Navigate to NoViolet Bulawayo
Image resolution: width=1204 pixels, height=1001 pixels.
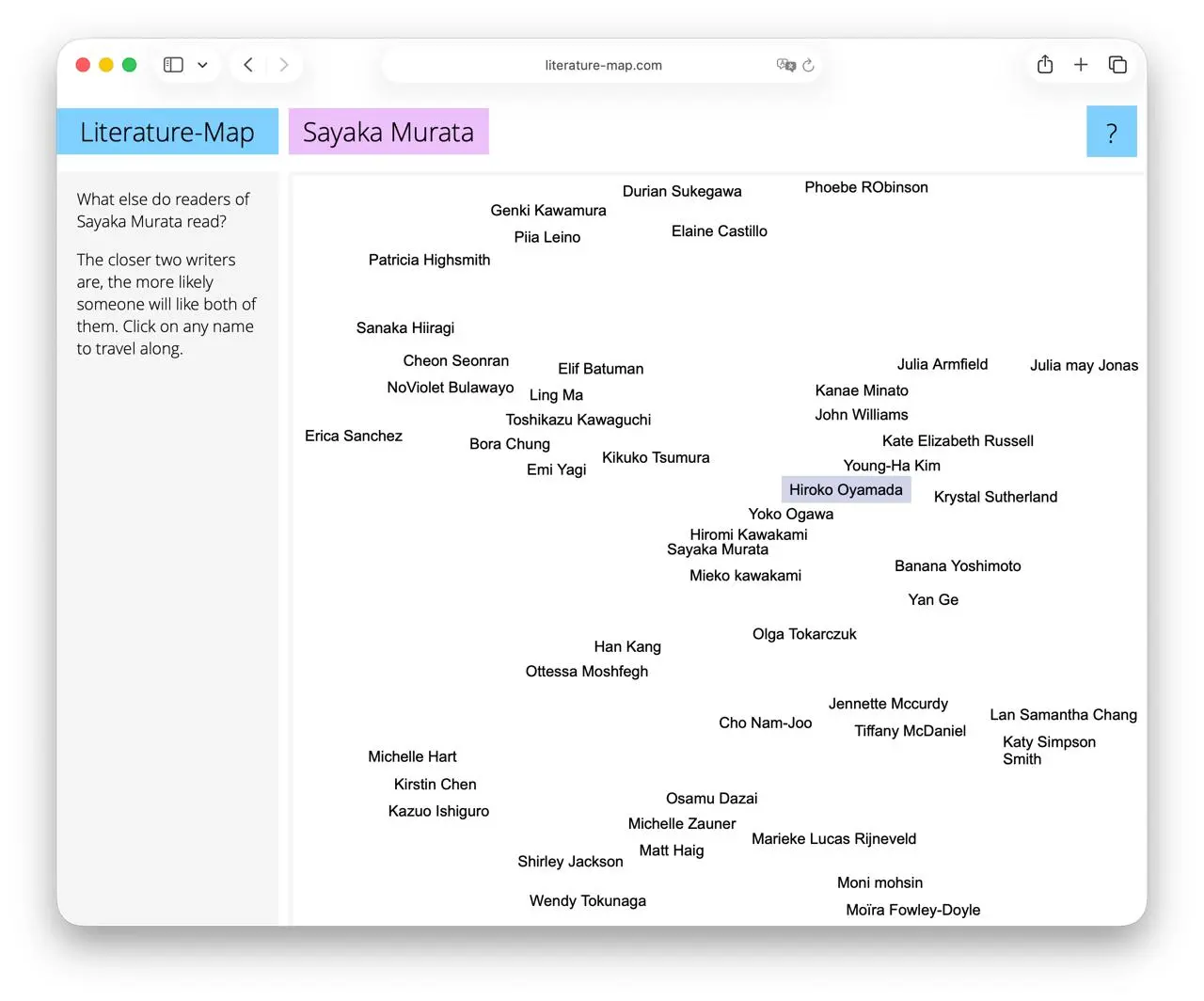[x=451, y=387]
